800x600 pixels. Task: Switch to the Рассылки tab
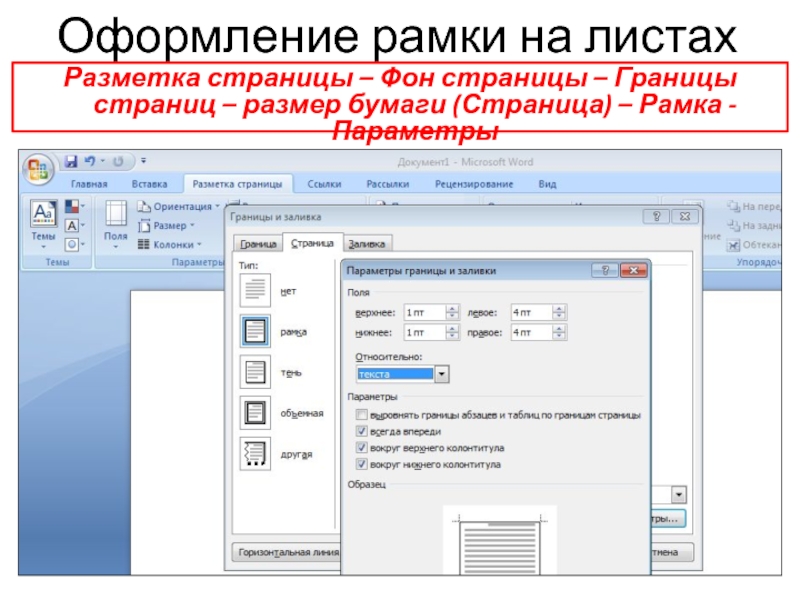[x=388, y=184]
